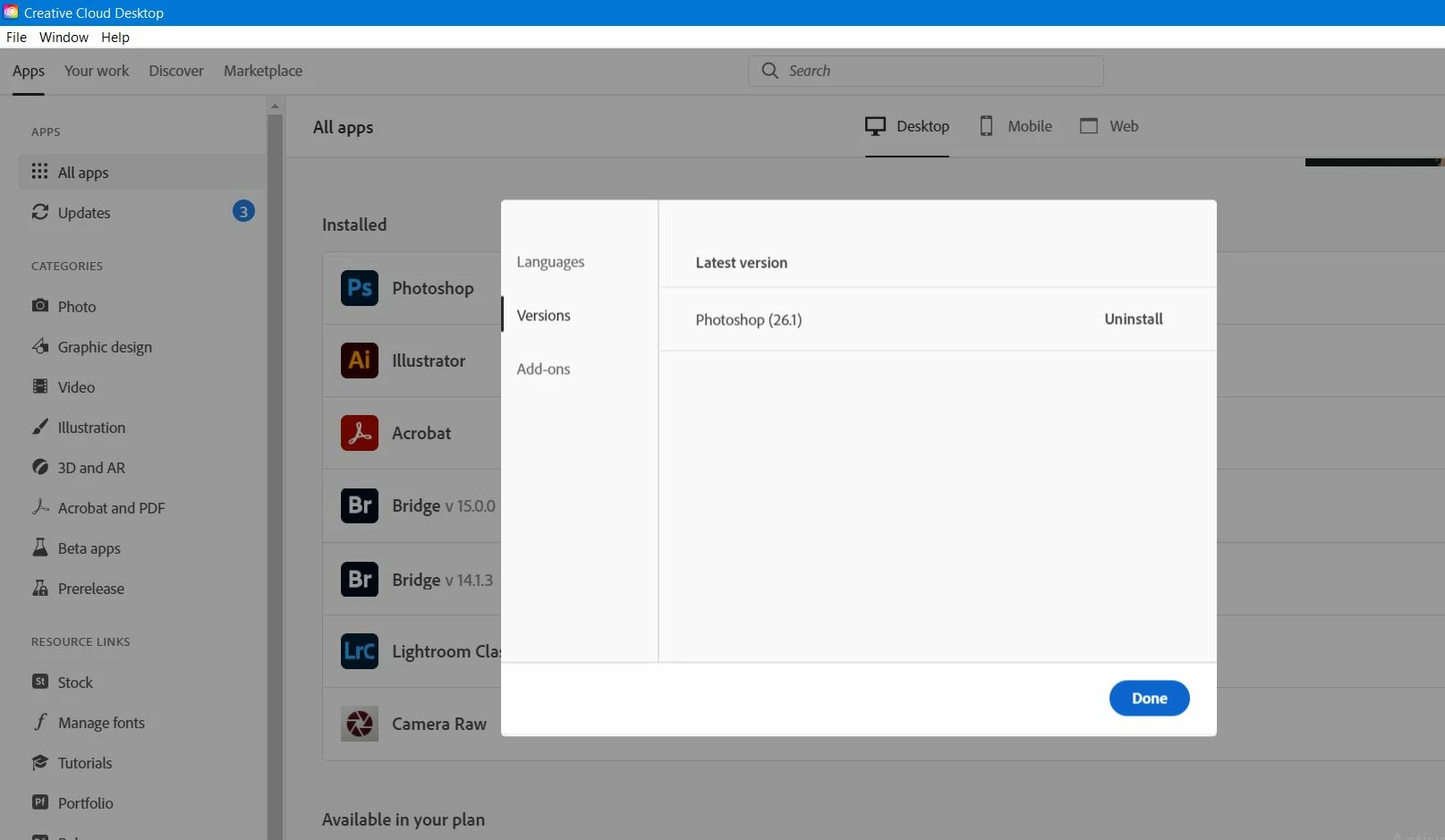Image resolution: width=1445 pixels, height=840 pixels.
Task: Click the Tutorials graduation cap icon
Action: pos(40,762)
